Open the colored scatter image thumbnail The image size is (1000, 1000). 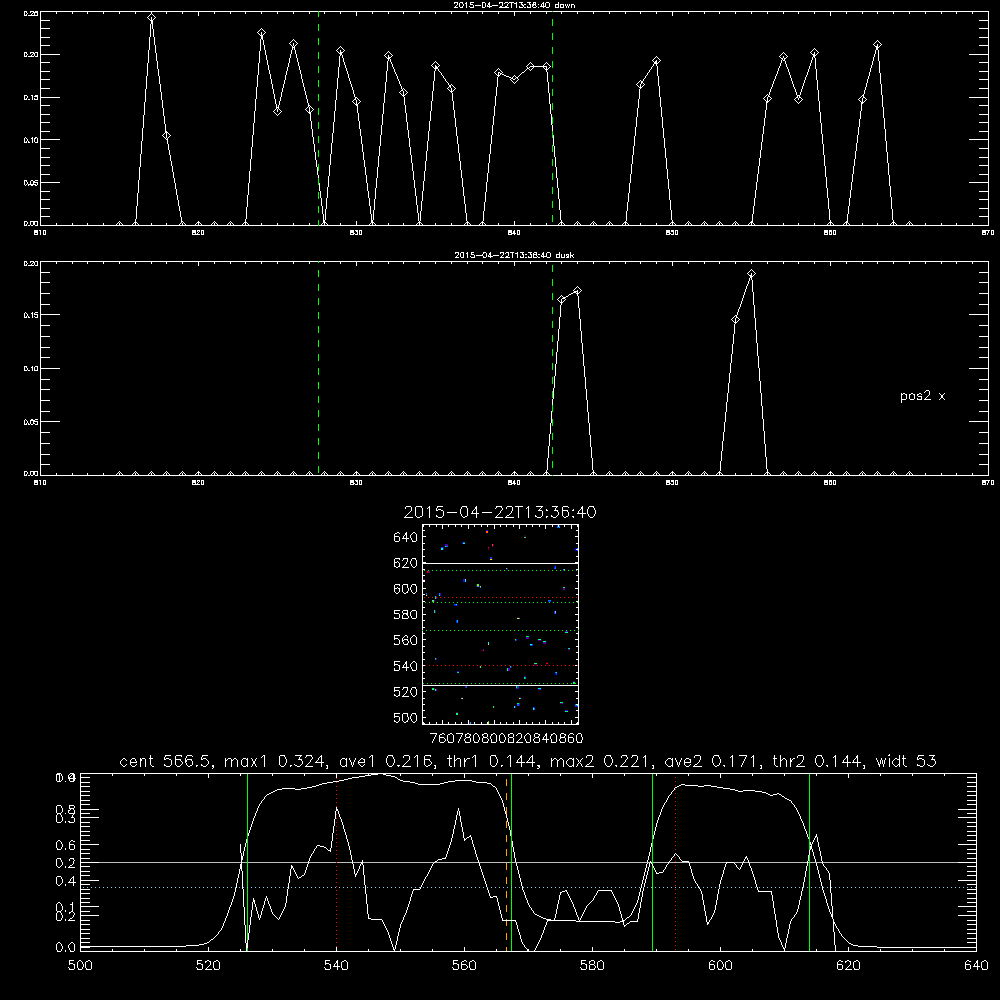point(500,624)
